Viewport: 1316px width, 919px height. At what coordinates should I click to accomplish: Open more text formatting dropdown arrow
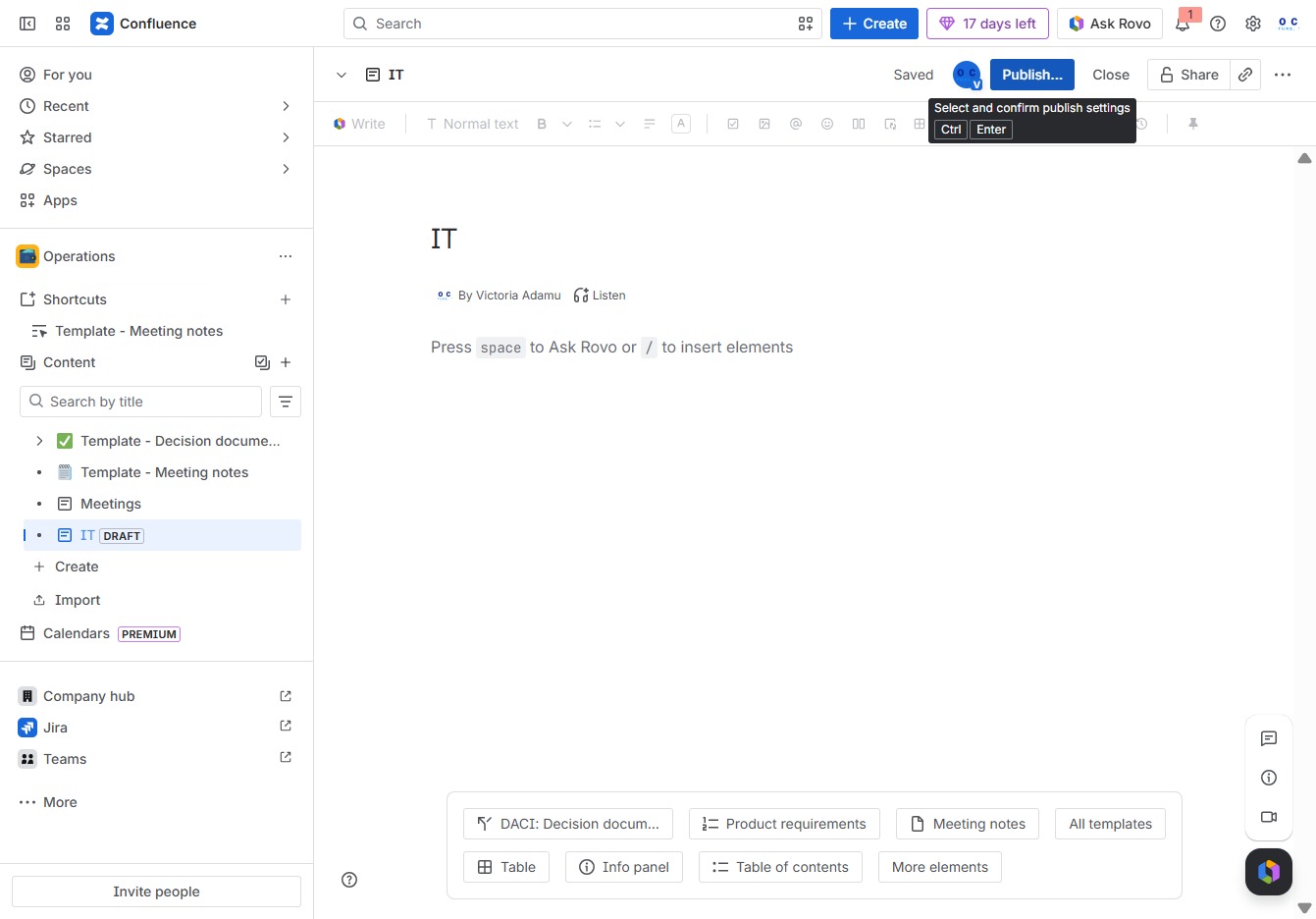click(567, 124)
